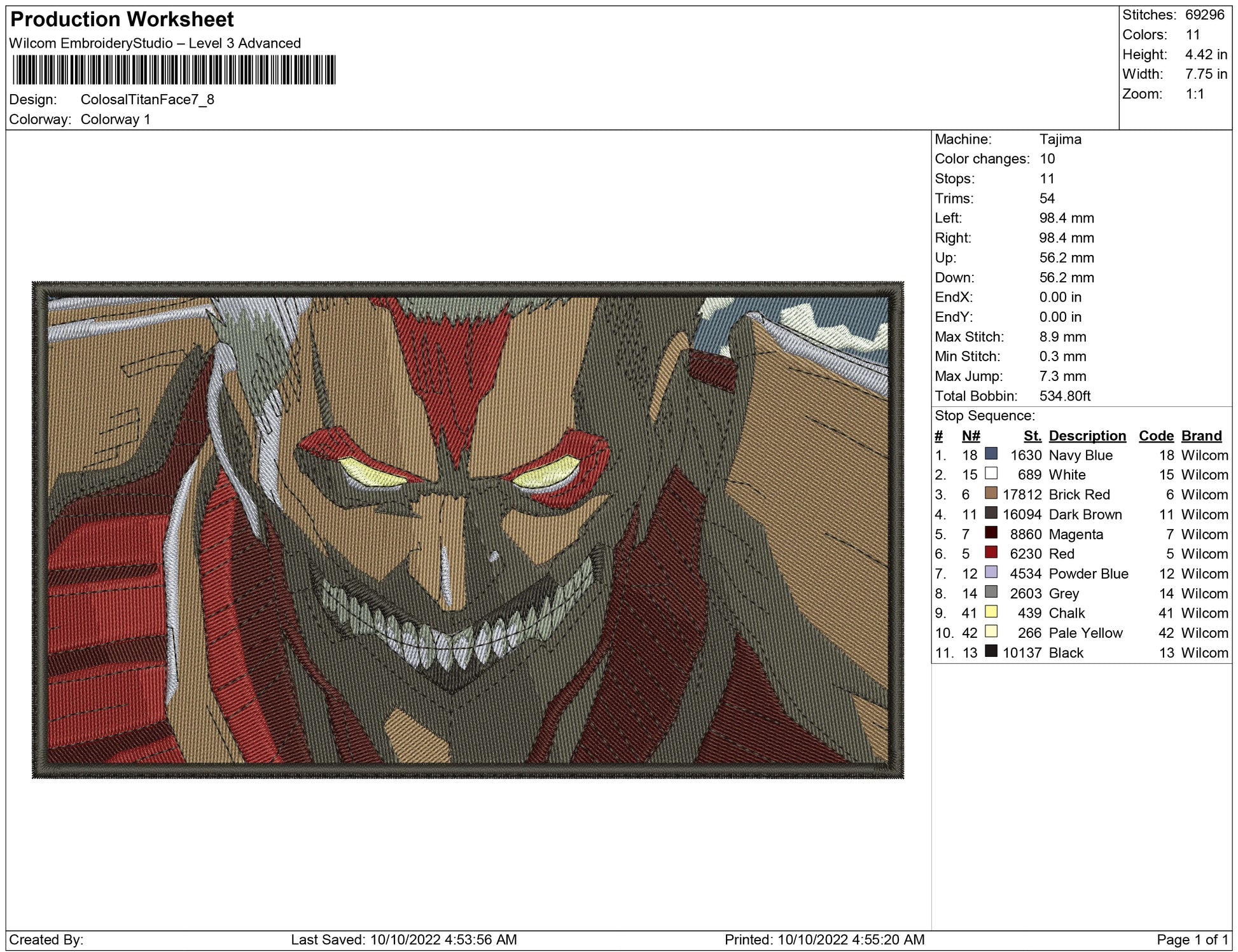This screenshot has height=952, width=1238.
Task: Click the Brand column header
Action: point(1201,436)
